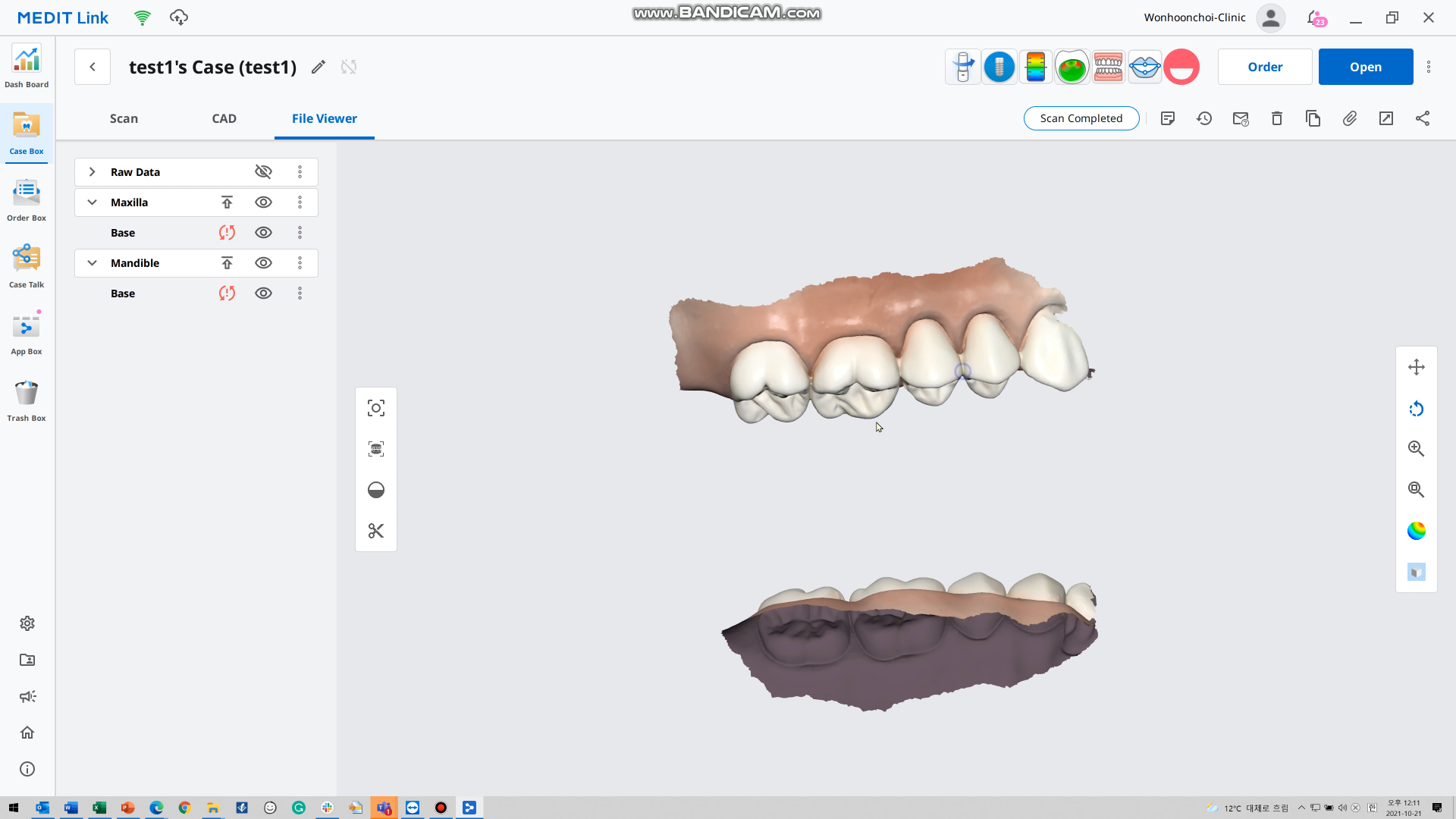Hide the Mandible scan visibility

tap(263, 263)
